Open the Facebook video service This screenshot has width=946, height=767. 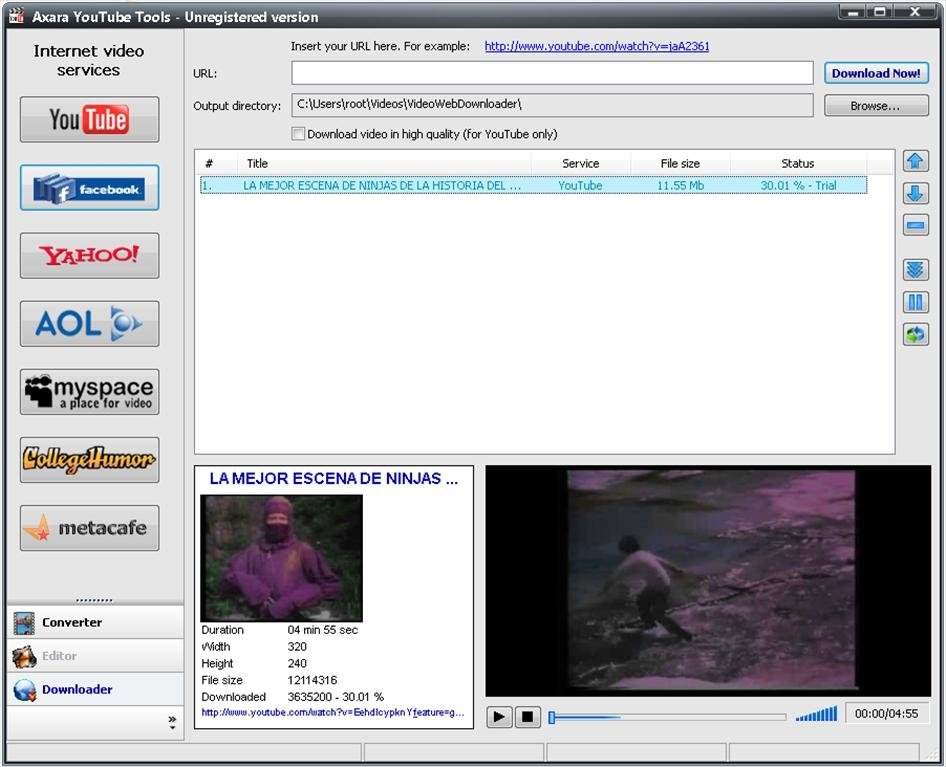(x=89, y=188)
